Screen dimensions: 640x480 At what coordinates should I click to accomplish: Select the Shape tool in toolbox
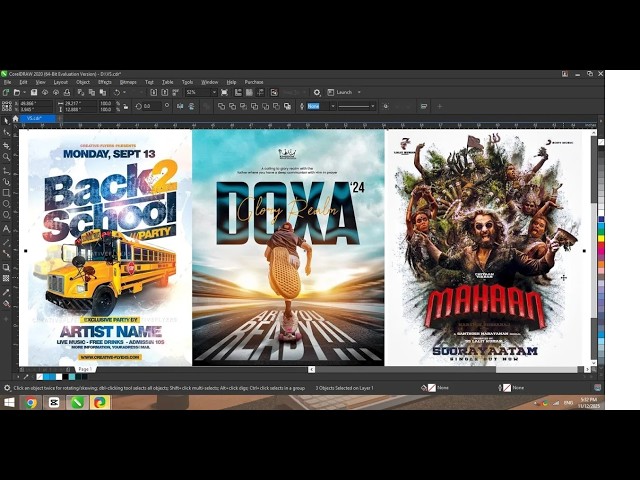(x=6, y=133)
